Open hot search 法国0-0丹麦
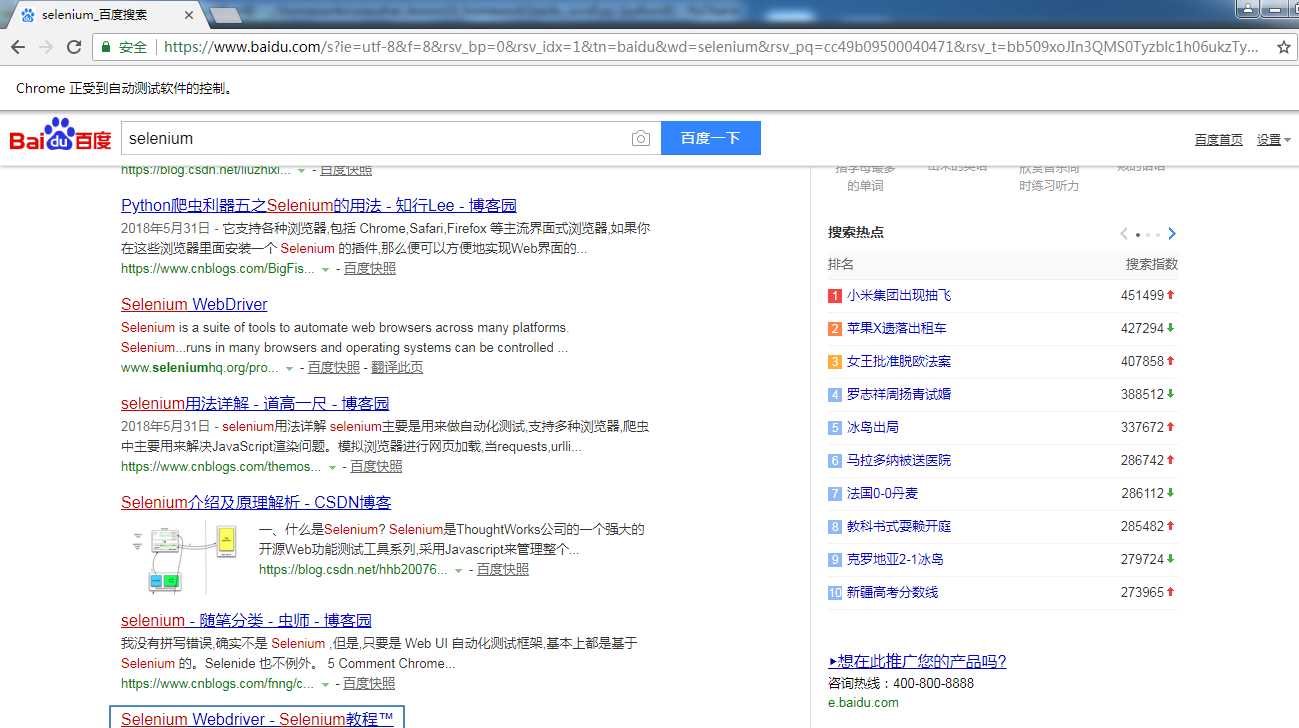The image size is (1299, 728). coord(882,493)
